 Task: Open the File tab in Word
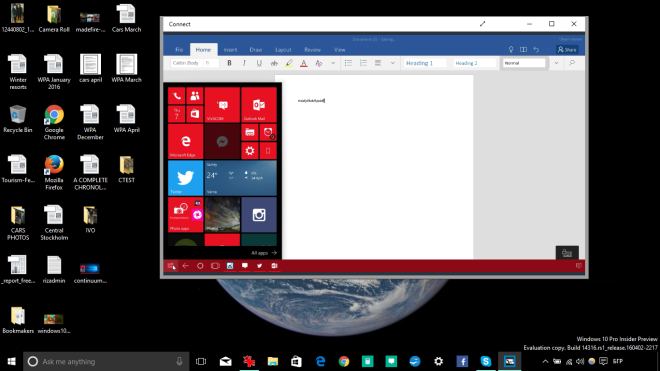point(179,50)
